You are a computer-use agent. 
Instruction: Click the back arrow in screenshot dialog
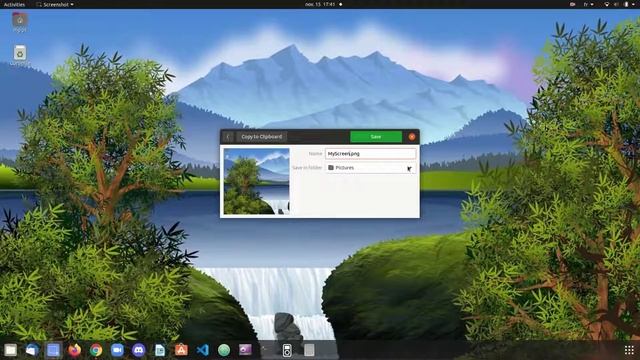[x=229, y=137]
